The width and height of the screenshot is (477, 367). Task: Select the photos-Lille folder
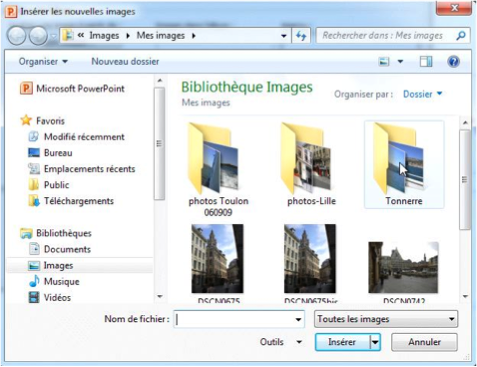click(x=311, y=164)
